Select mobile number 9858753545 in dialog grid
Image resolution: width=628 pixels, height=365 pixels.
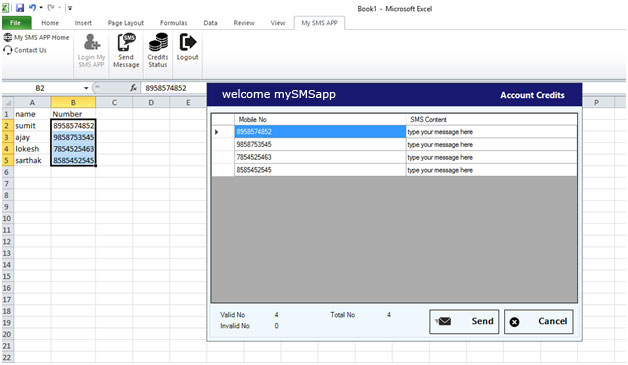pyautogui.click(x=320, y=145)
